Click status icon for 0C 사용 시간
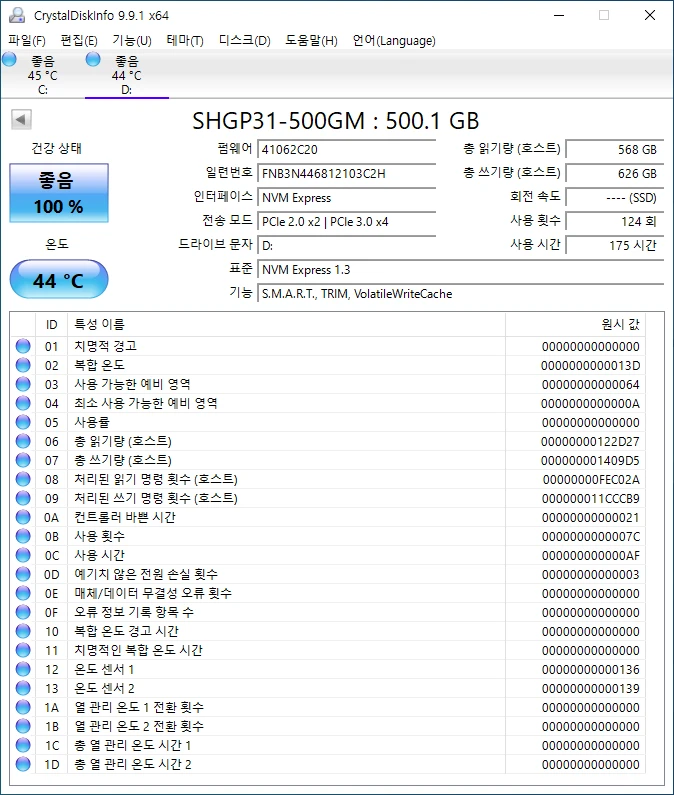The width and height of the screenshot is (674, 795). [23, 555]
